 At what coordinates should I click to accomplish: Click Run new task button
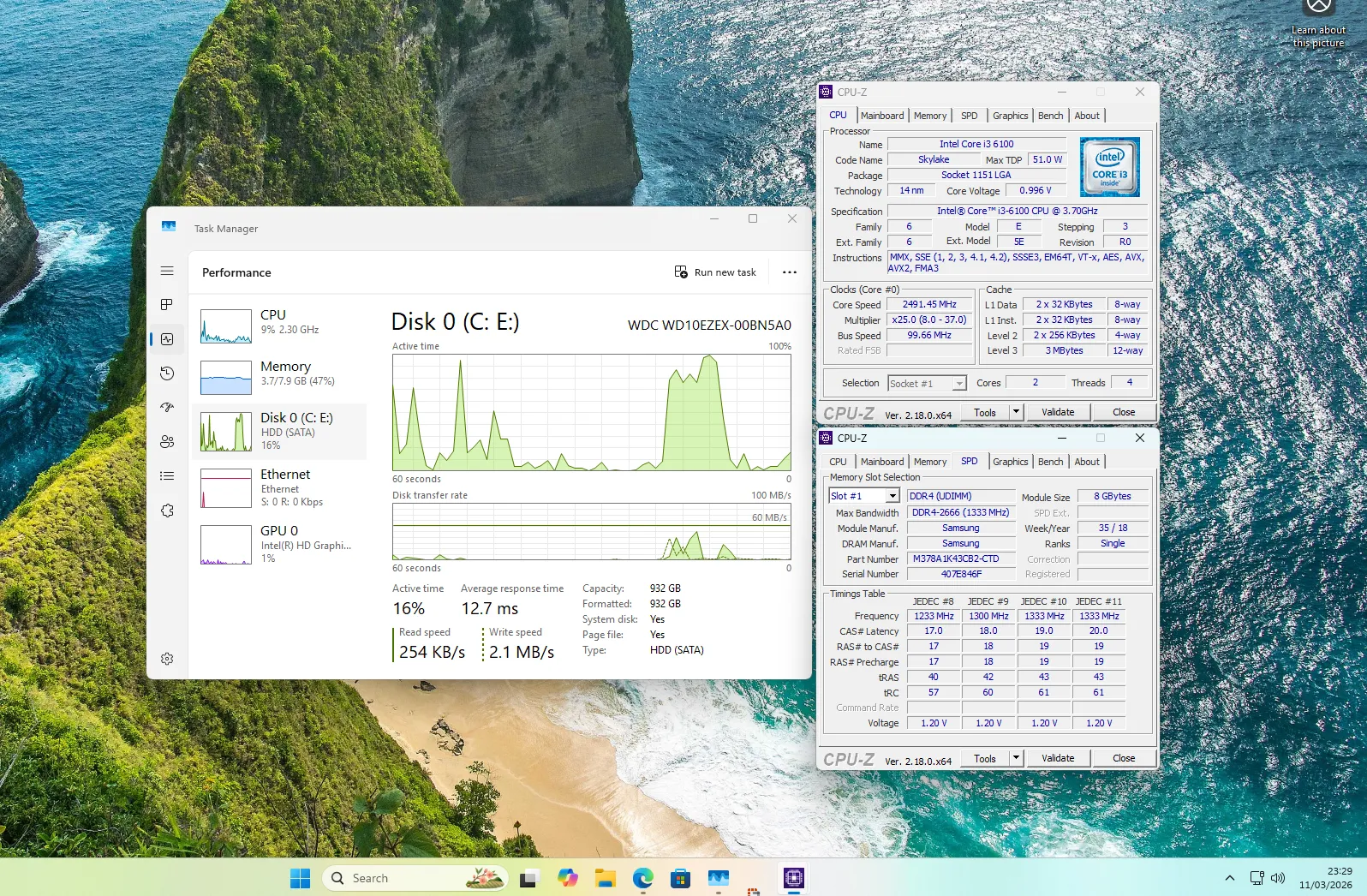(x=715, y=272)
